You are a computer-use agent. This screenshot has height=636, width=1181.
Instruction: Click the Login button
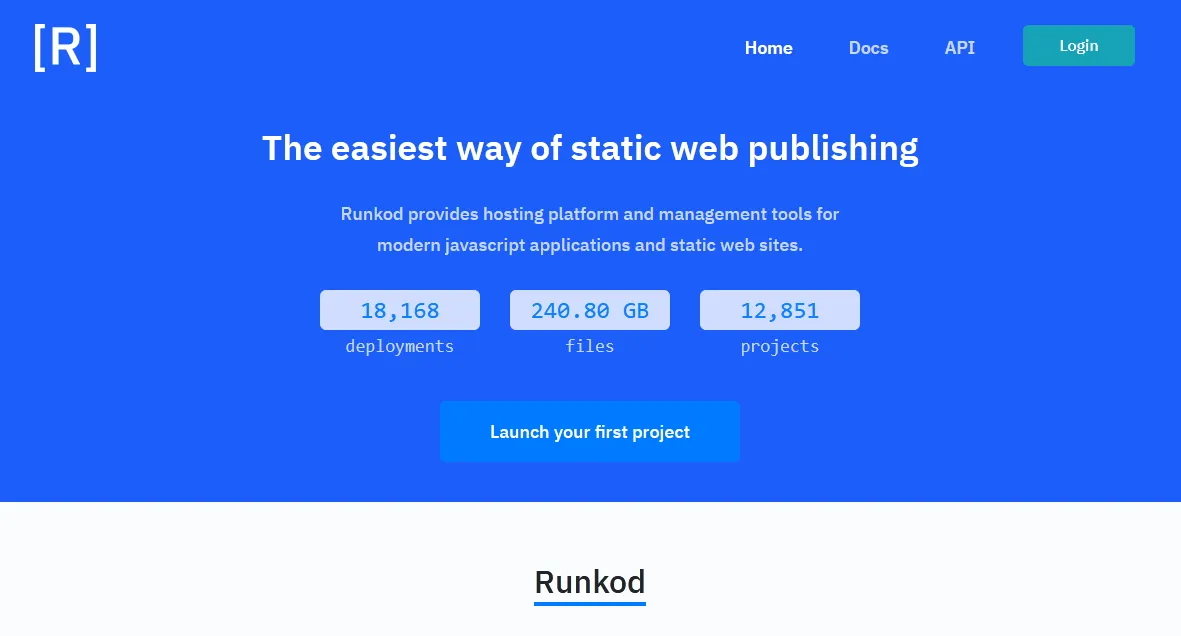[1079, 45]
